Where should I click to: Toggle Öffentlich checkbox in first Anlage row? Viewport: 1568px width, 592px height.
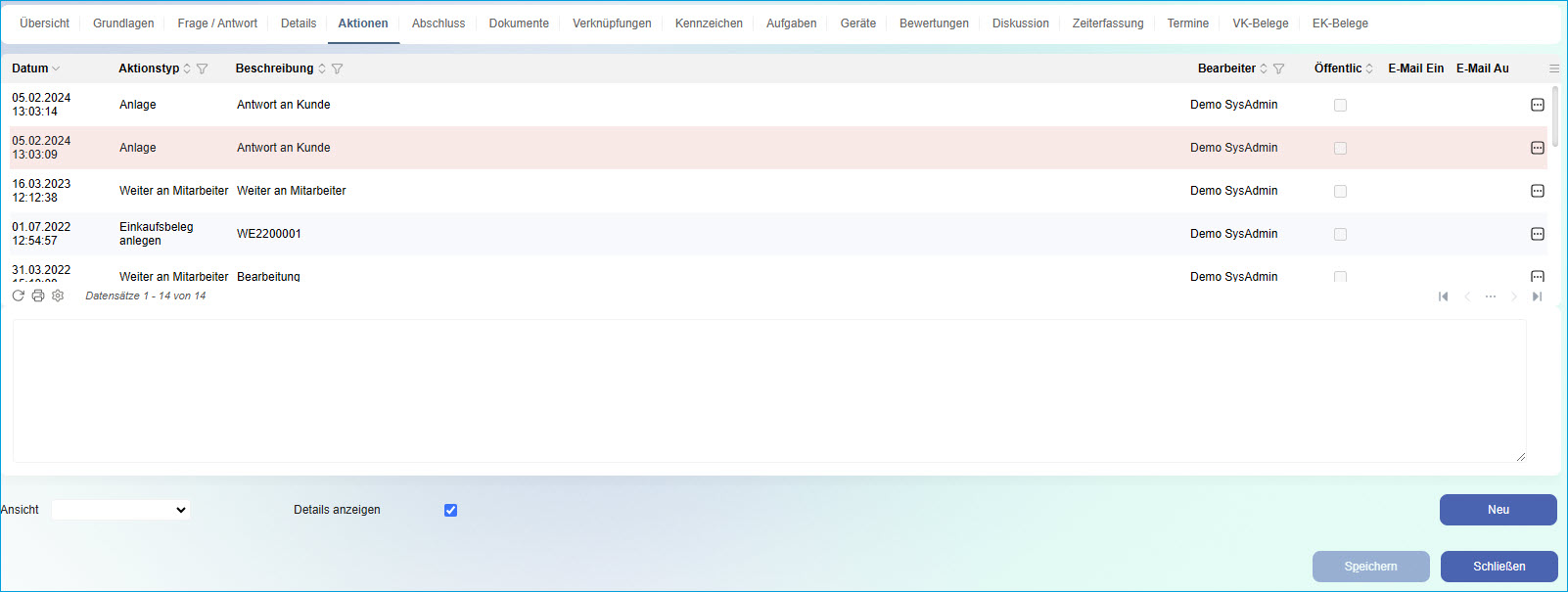point(1340,105)
